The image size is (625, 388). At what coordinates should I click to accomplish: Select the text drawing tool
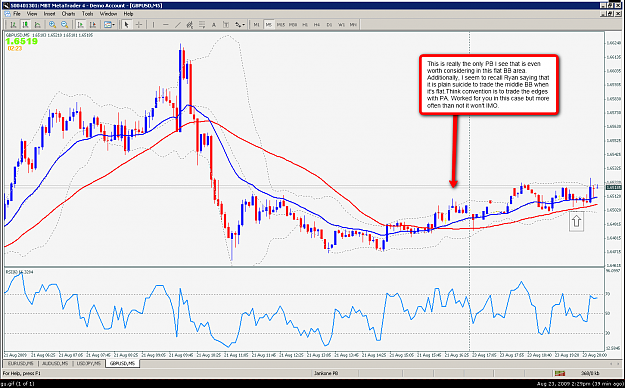point(214,25)
